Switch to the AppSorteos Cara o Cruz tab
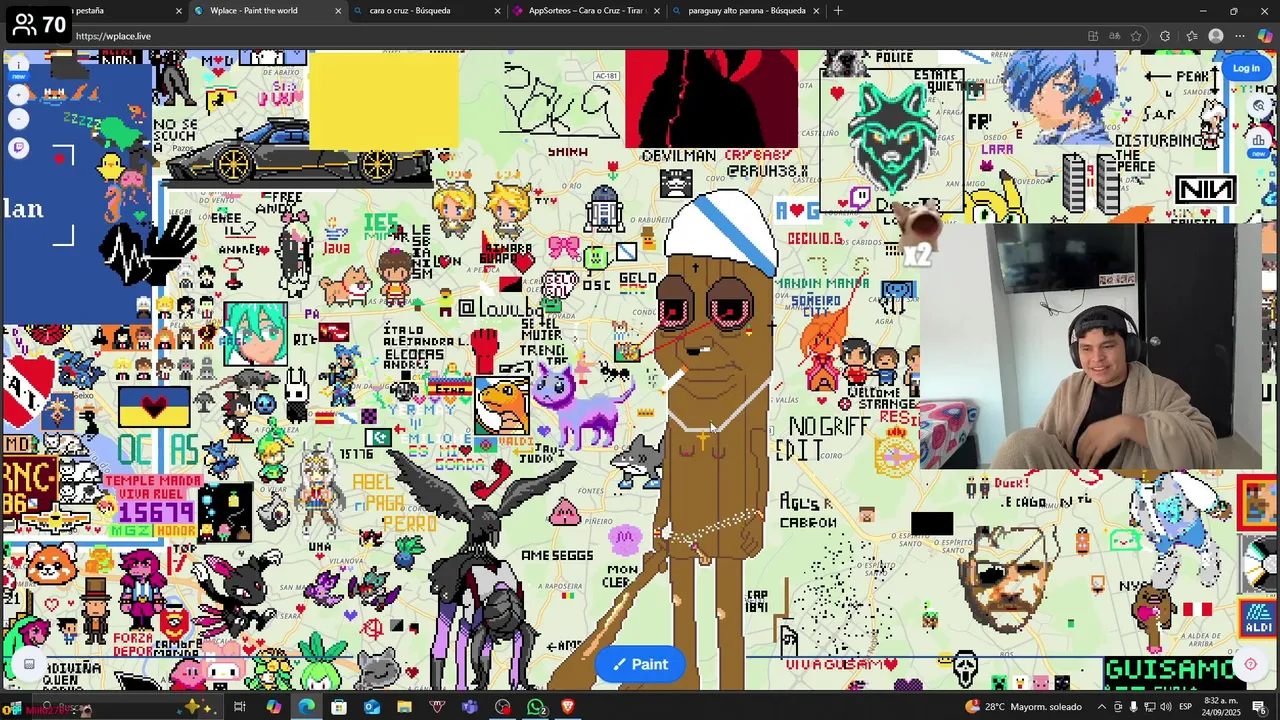The height and width of the screenshot is (720, 1280). click(x=585, y=11)
